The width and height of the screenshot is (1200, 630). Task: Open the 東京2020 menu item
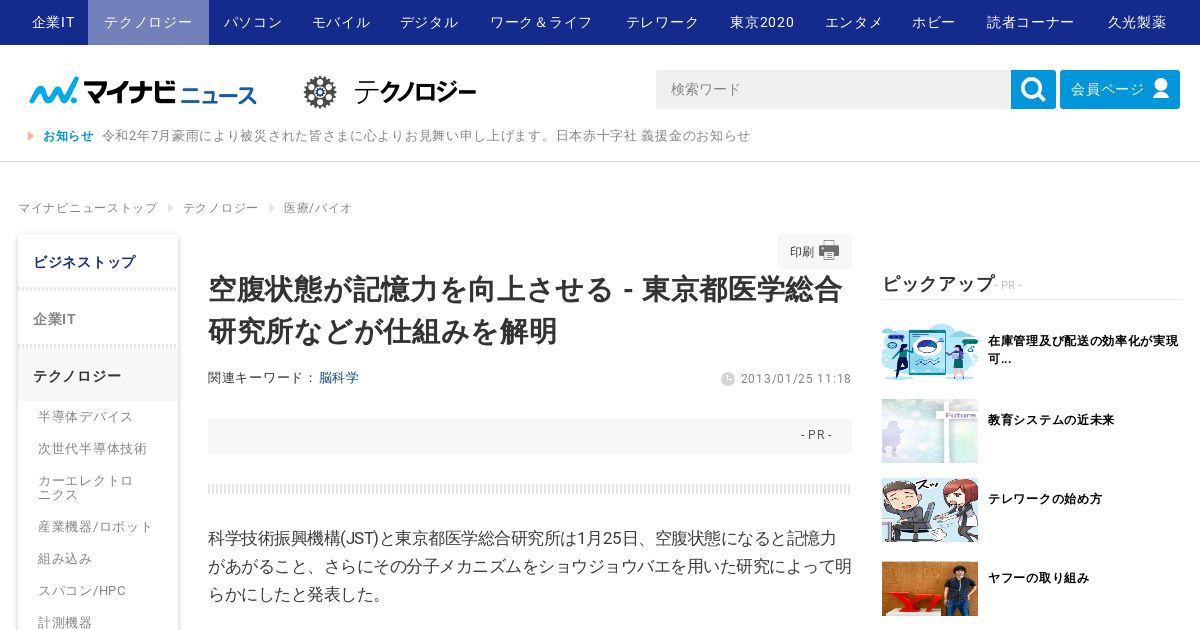762,22
